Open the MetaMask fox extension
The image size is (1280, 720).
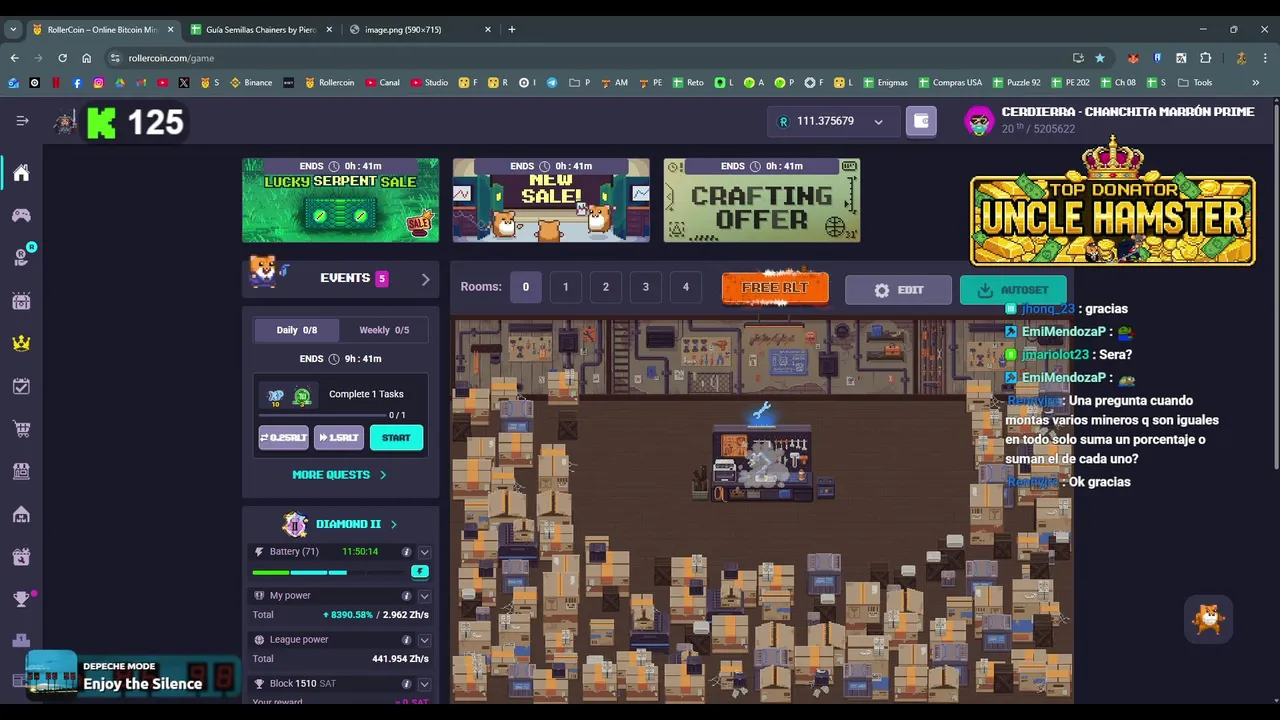point(1133,58)
